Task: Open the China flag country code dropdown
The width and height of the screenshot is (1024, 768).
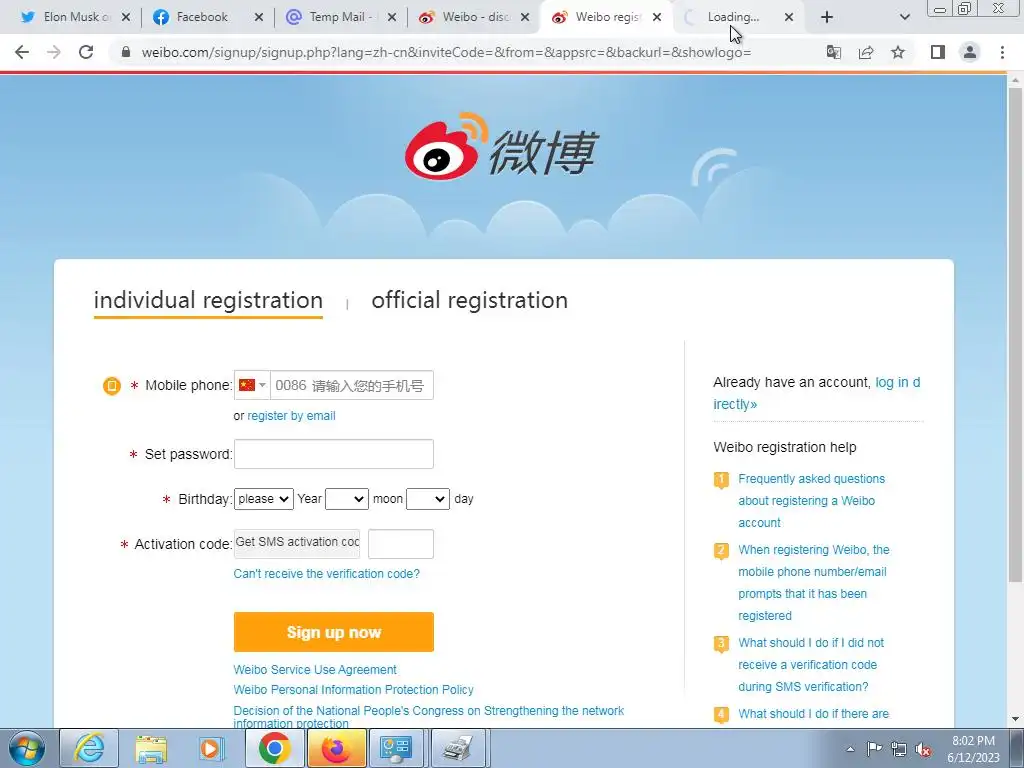Action: coord(252,385)
